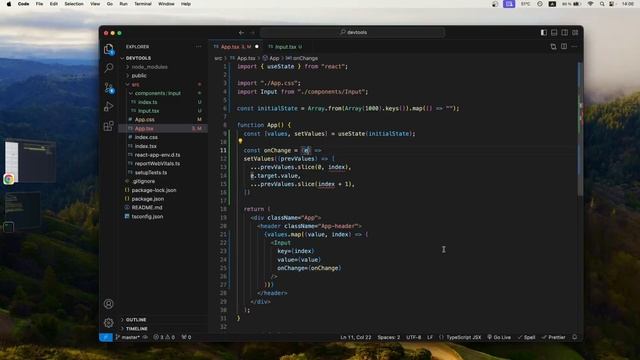Open the Search view in the activity bar

tap(109, 68)
